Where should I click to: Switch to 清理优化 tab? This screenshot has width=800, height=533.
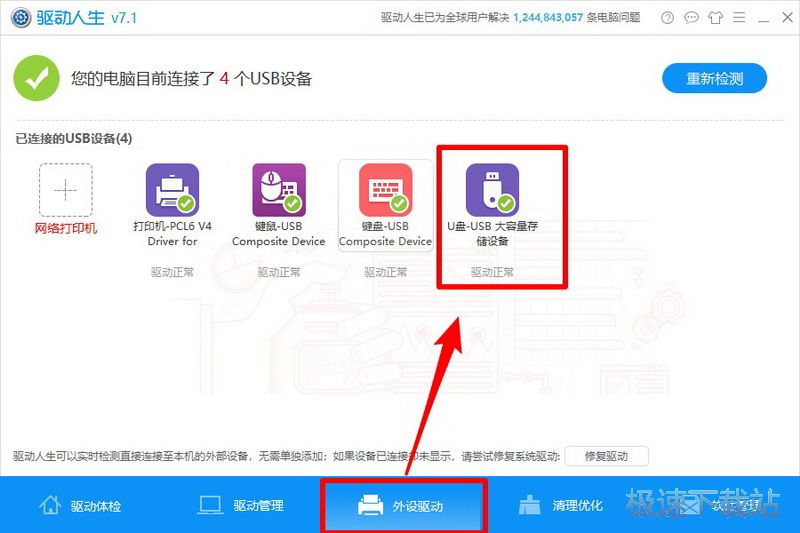(561, 505)
